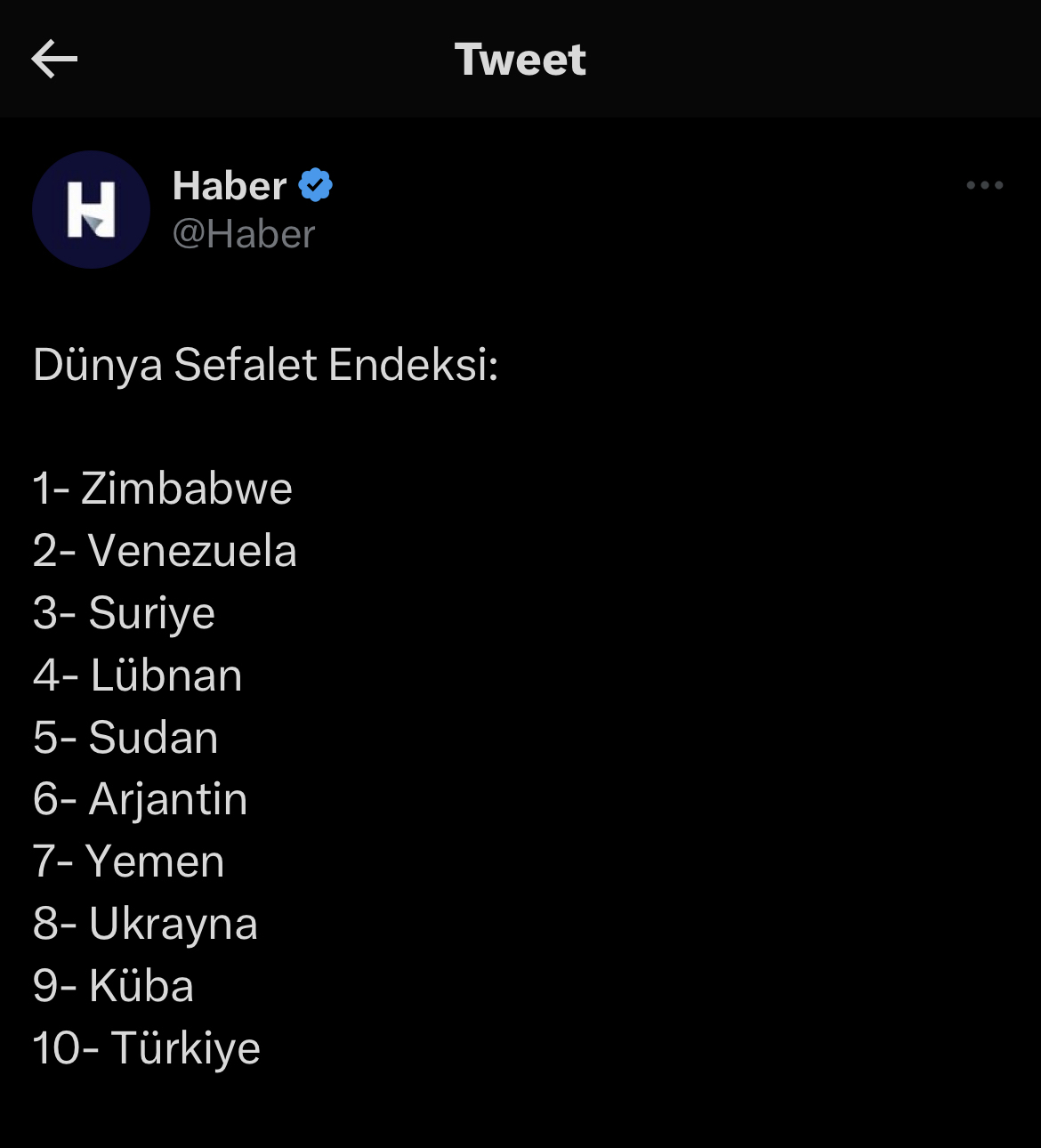Tap the "5- Sudan" line
Viewport: 1041px width, 1148px height.
125,738
